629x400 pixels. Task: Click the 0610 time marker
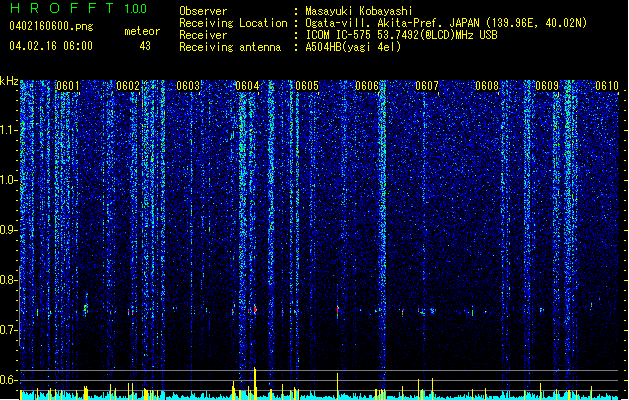[x=607, y=86]
